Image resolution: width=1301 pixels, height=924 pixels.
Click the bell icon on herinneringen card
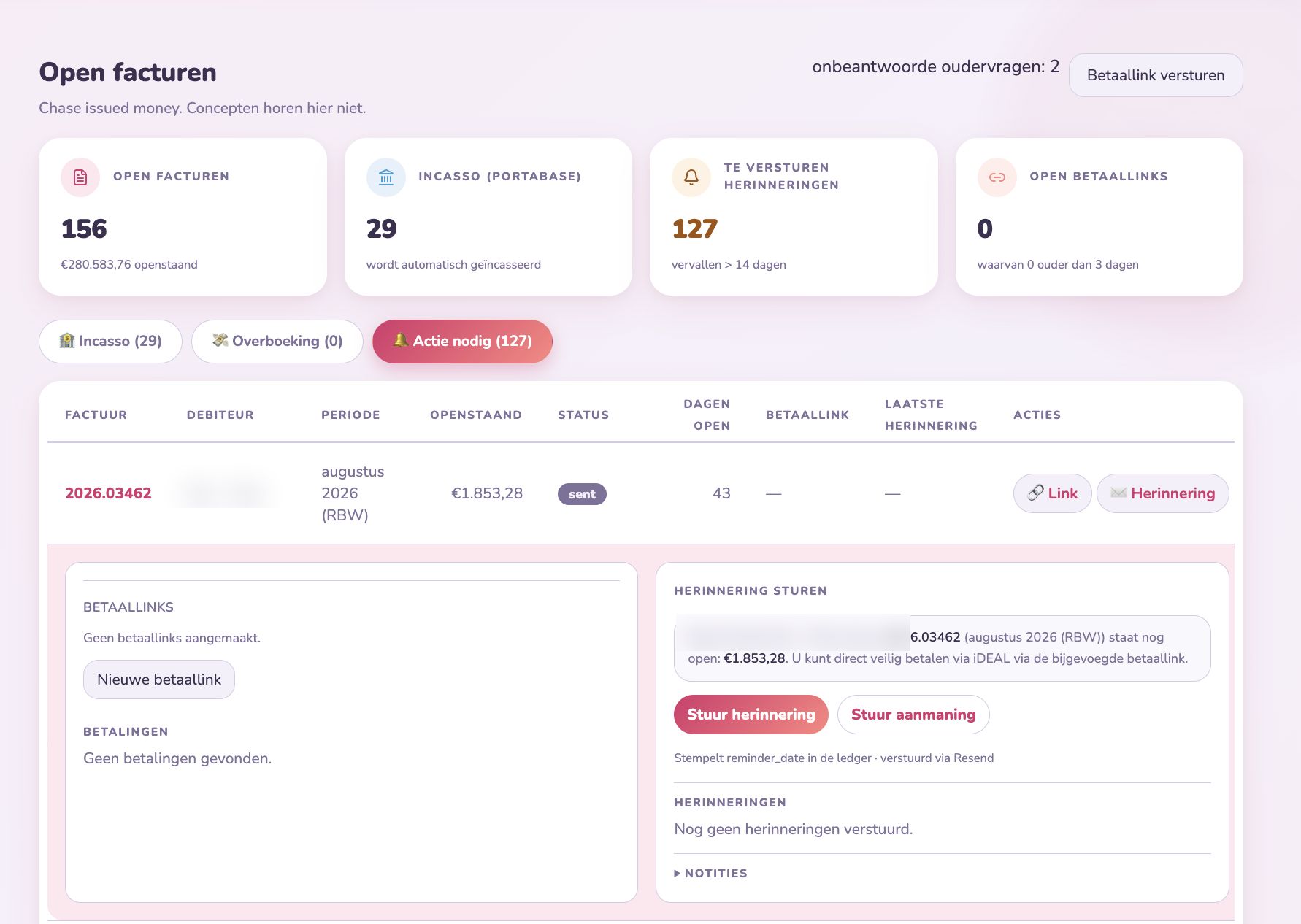coord(691,177)
